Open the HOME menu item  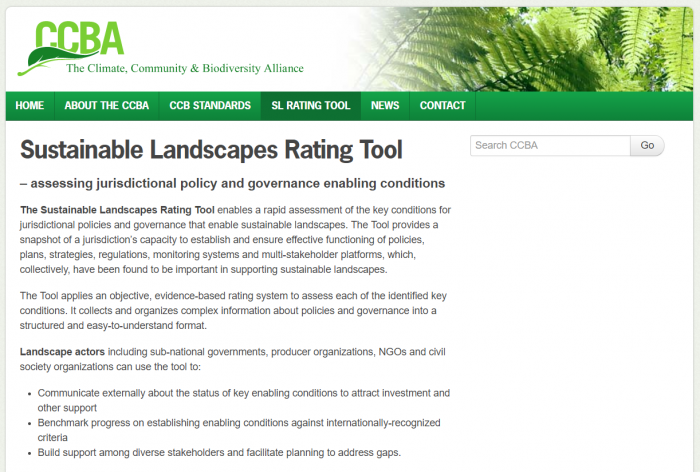(x=30, y=106)
